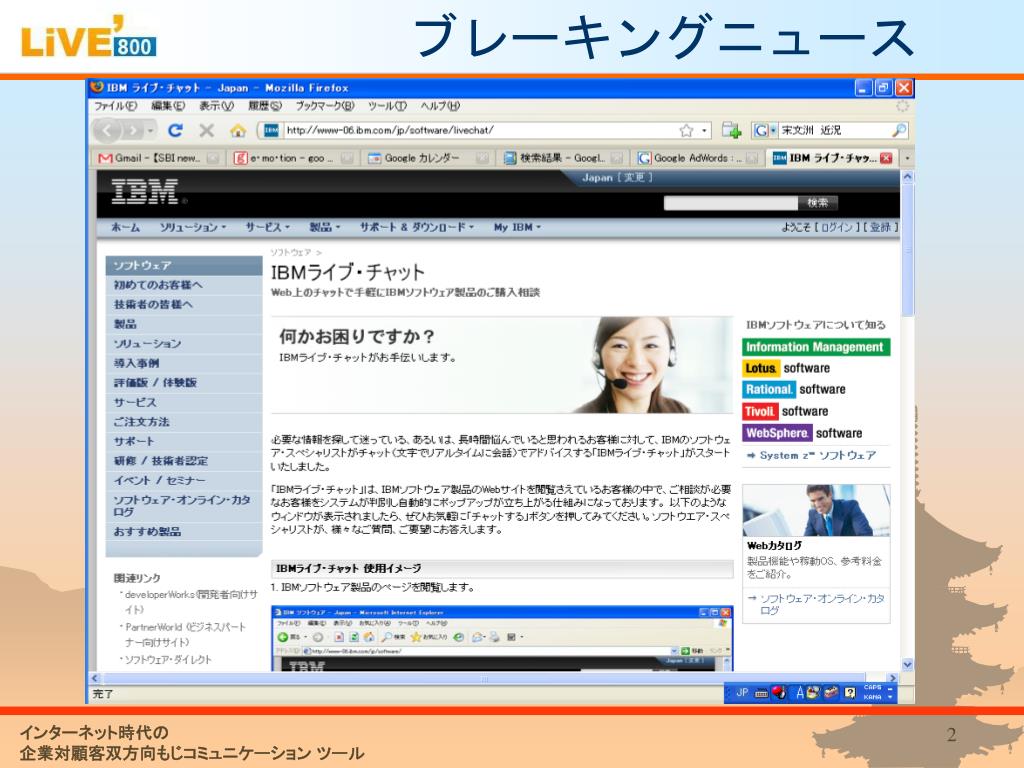Open the back/forward history dropdown arrow

[151, 131]
